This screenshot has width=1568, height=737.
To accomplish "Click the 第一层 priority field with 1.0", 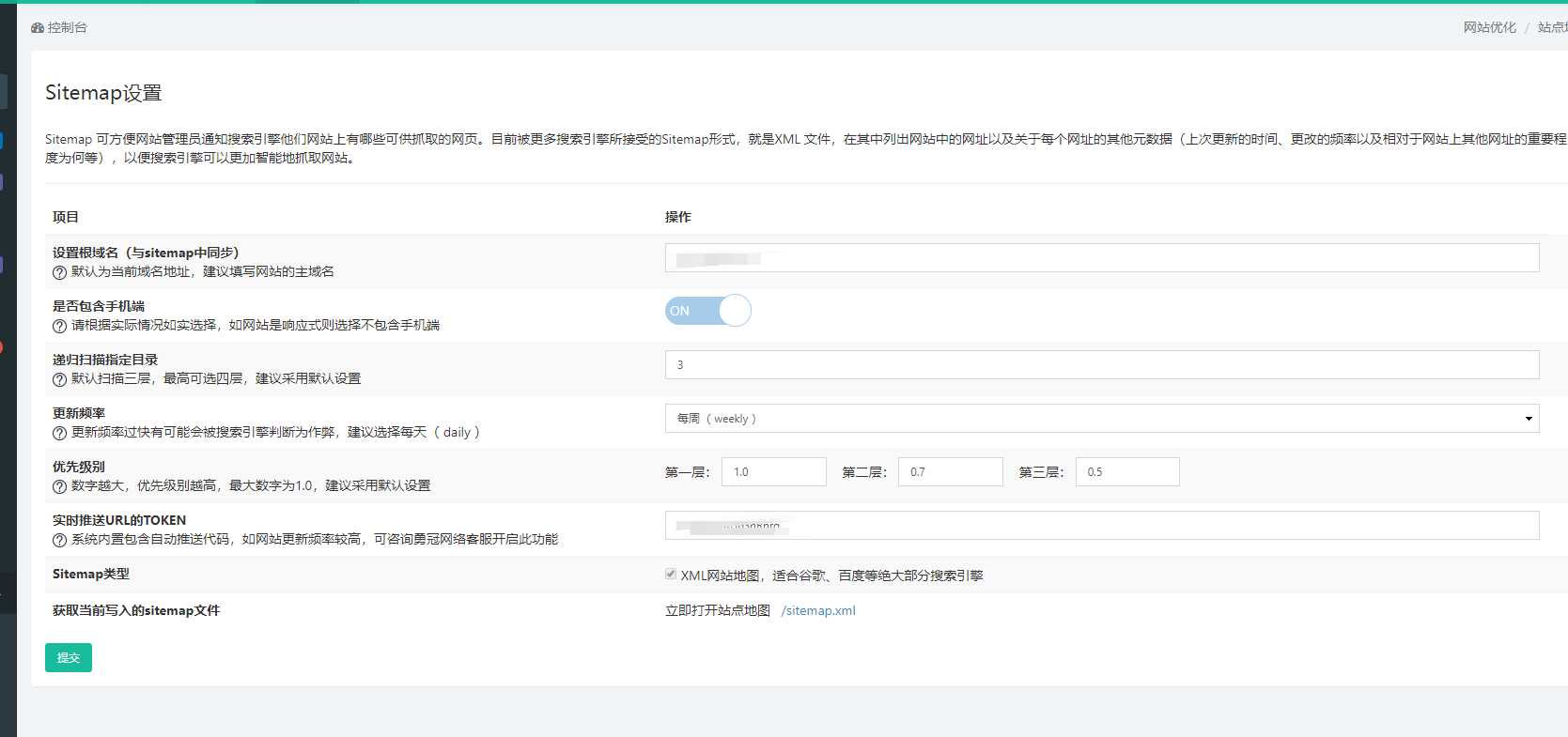I will tap(774, 471).
